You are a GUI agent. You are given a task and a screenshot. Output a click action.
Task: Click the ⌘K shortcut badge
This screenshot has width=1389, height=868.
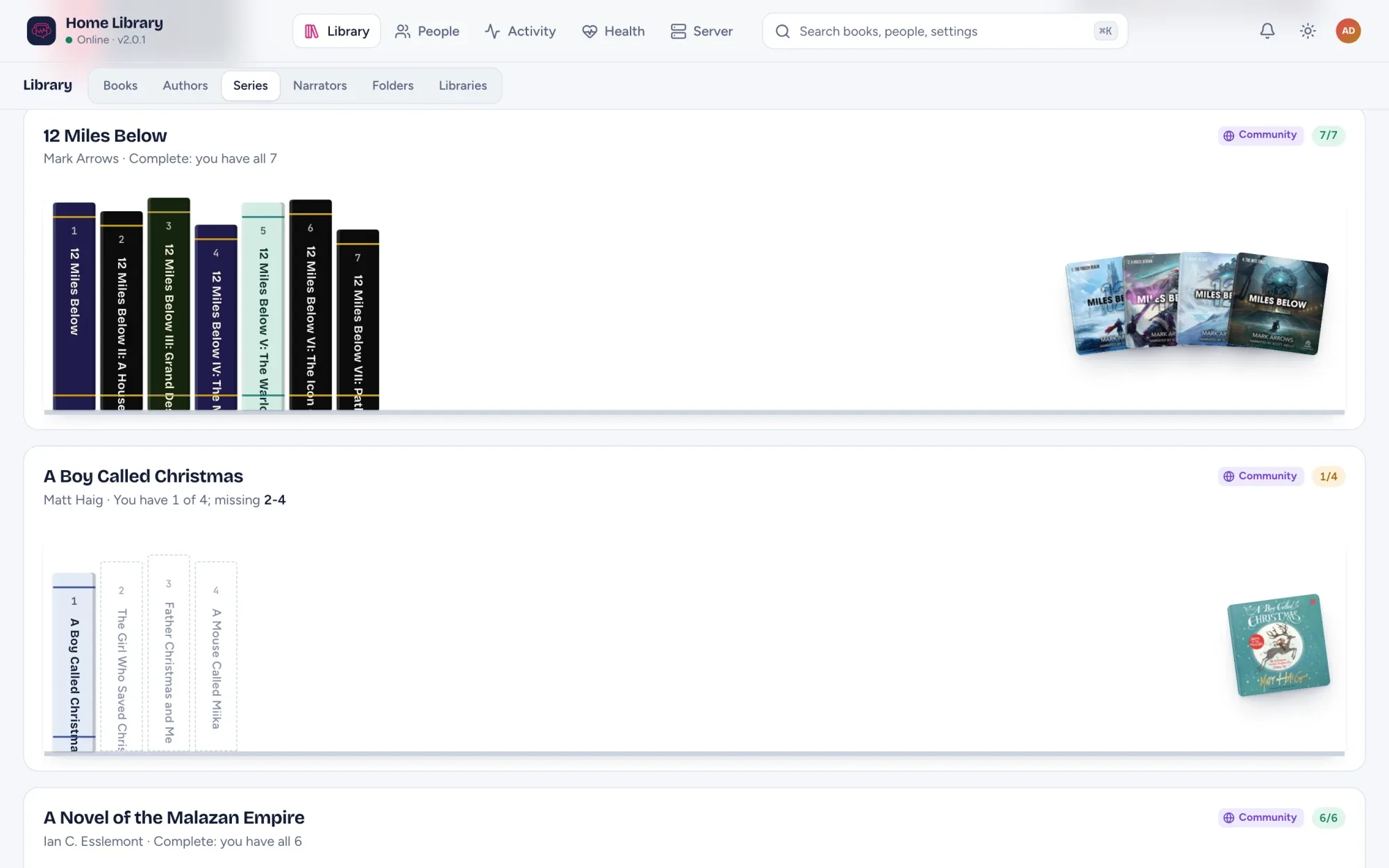(1105, 31)
